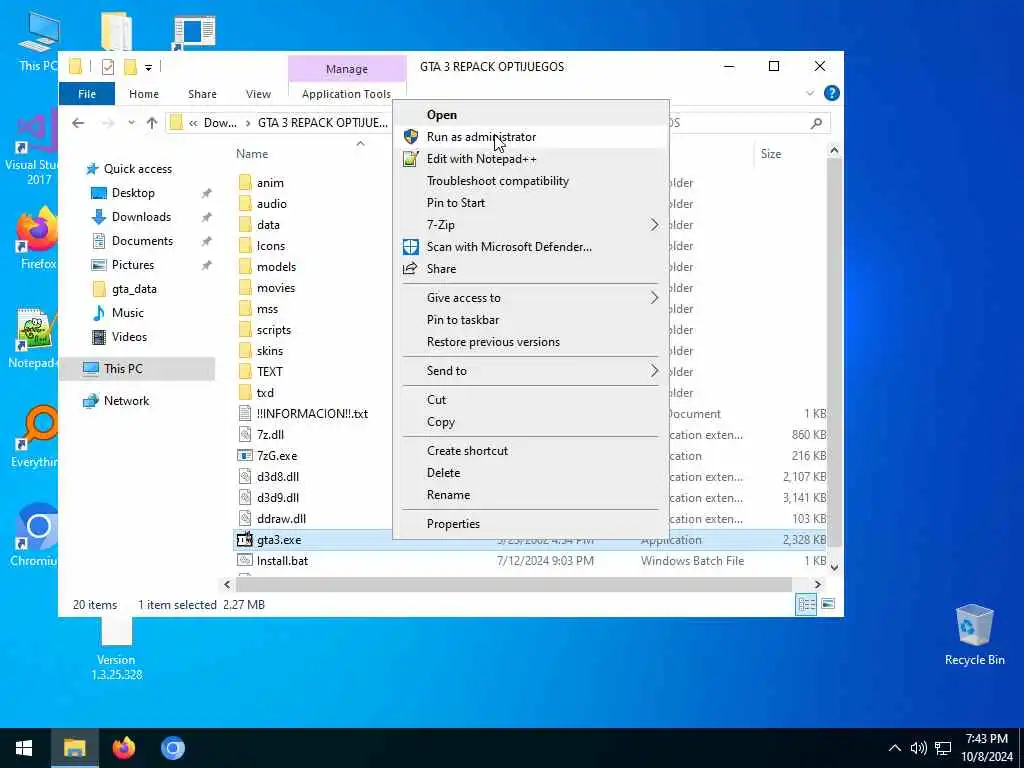Switch to Large icons view layout
Screen dimensions: 1024x768
(x=828, y=604)
